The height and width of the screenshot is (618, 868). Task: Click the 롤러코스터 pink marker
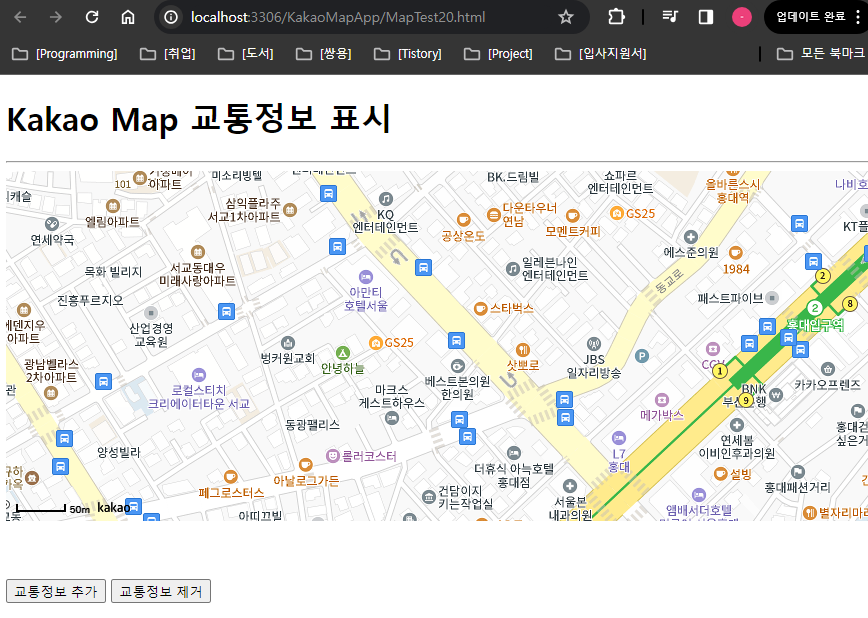(333, 456)
